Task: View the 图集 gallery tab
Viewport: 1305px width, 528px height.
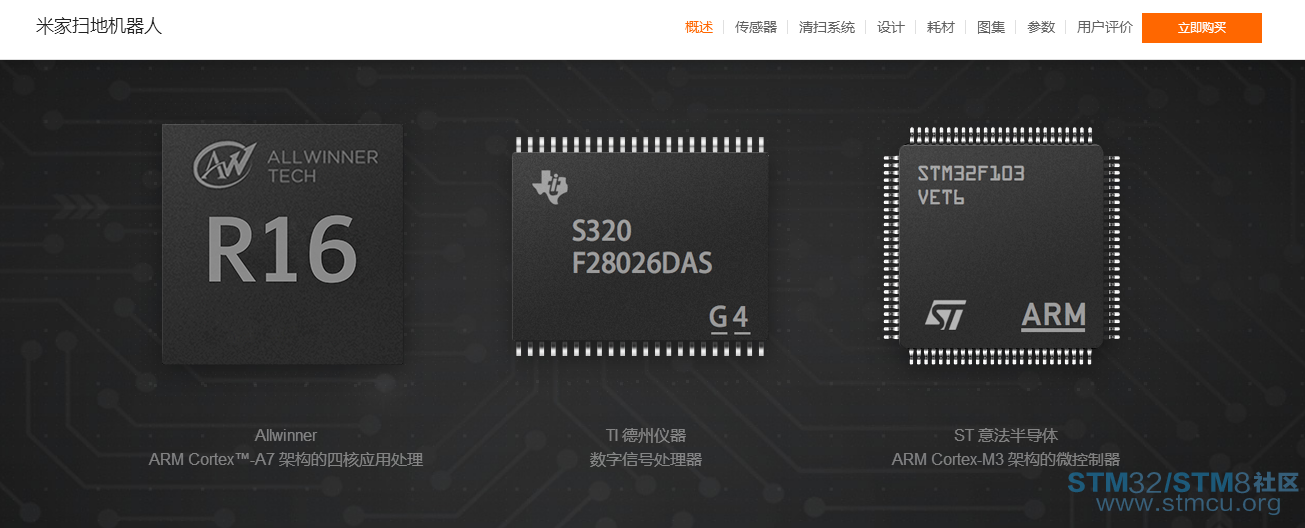Action: pyautogui.click(x=991, y=27)
